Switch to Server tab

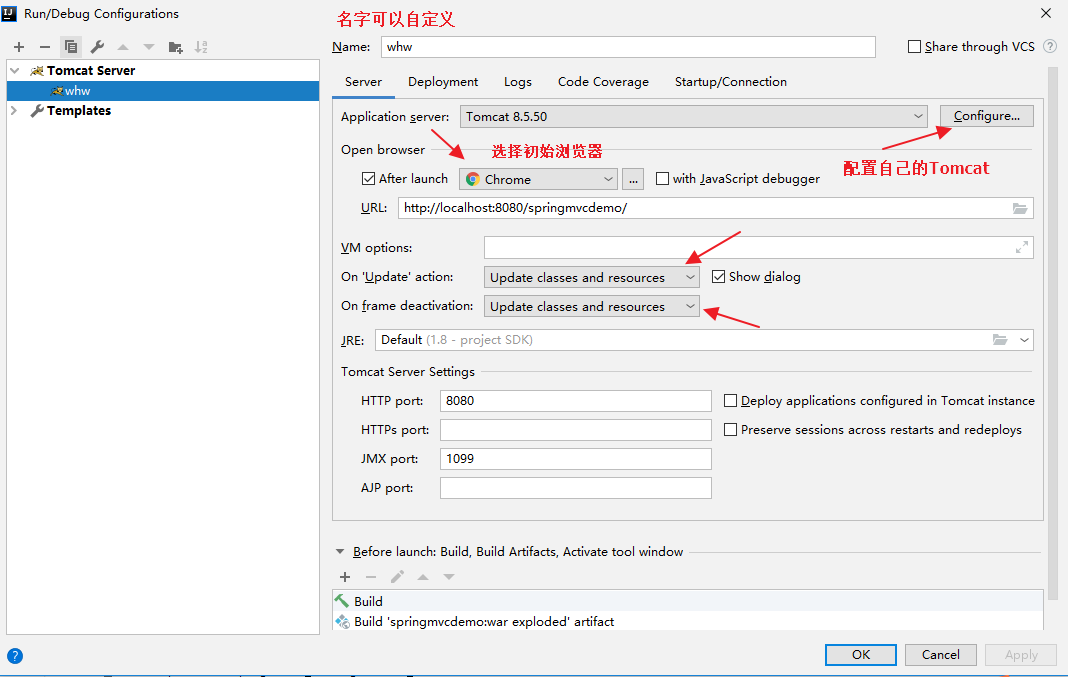point(363,82)
